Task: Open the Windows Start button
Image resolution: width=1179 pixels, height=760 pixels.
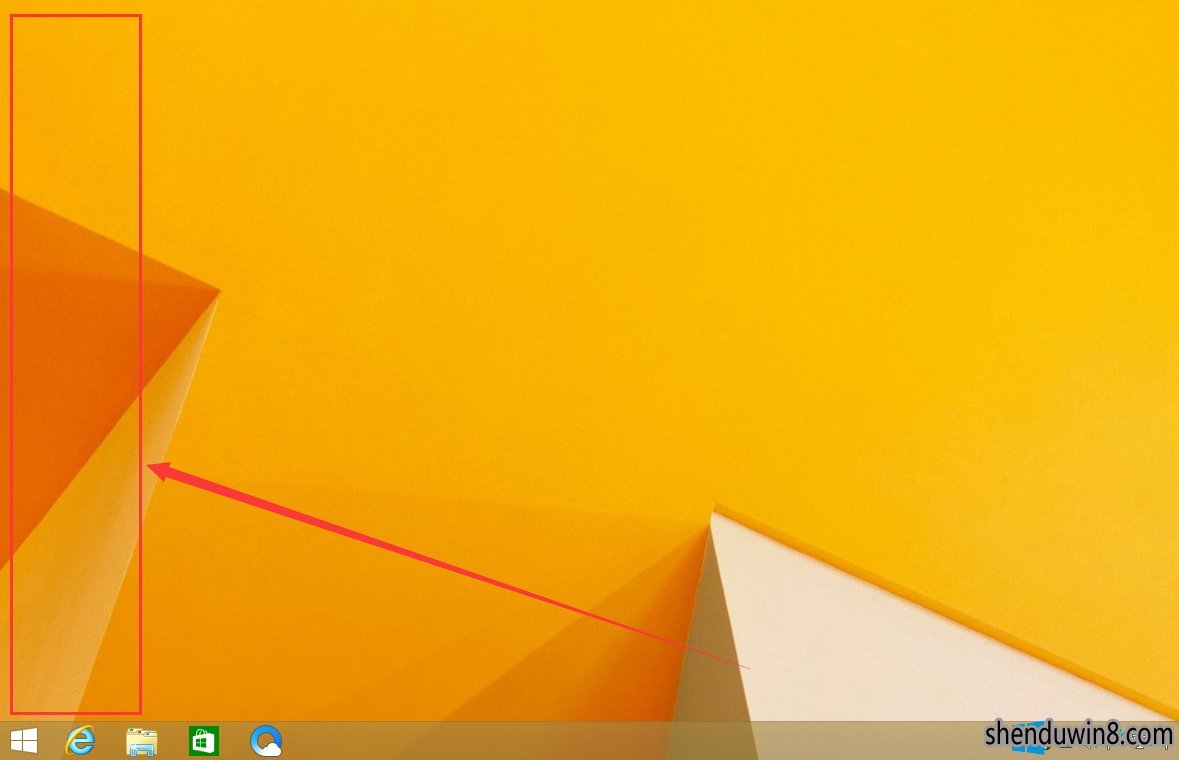Action: (24, 741)
